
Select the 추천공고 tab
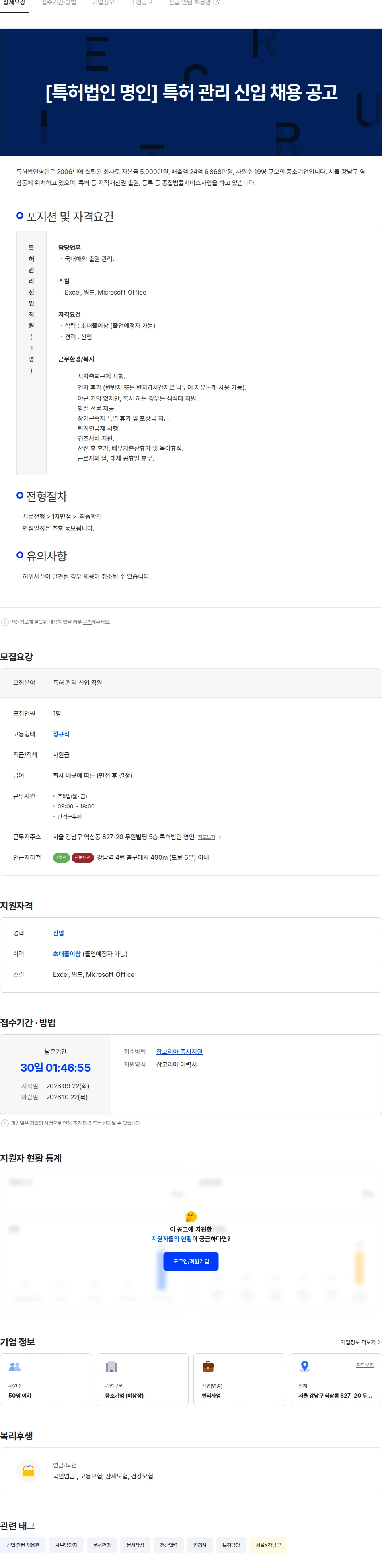[141, 3]
